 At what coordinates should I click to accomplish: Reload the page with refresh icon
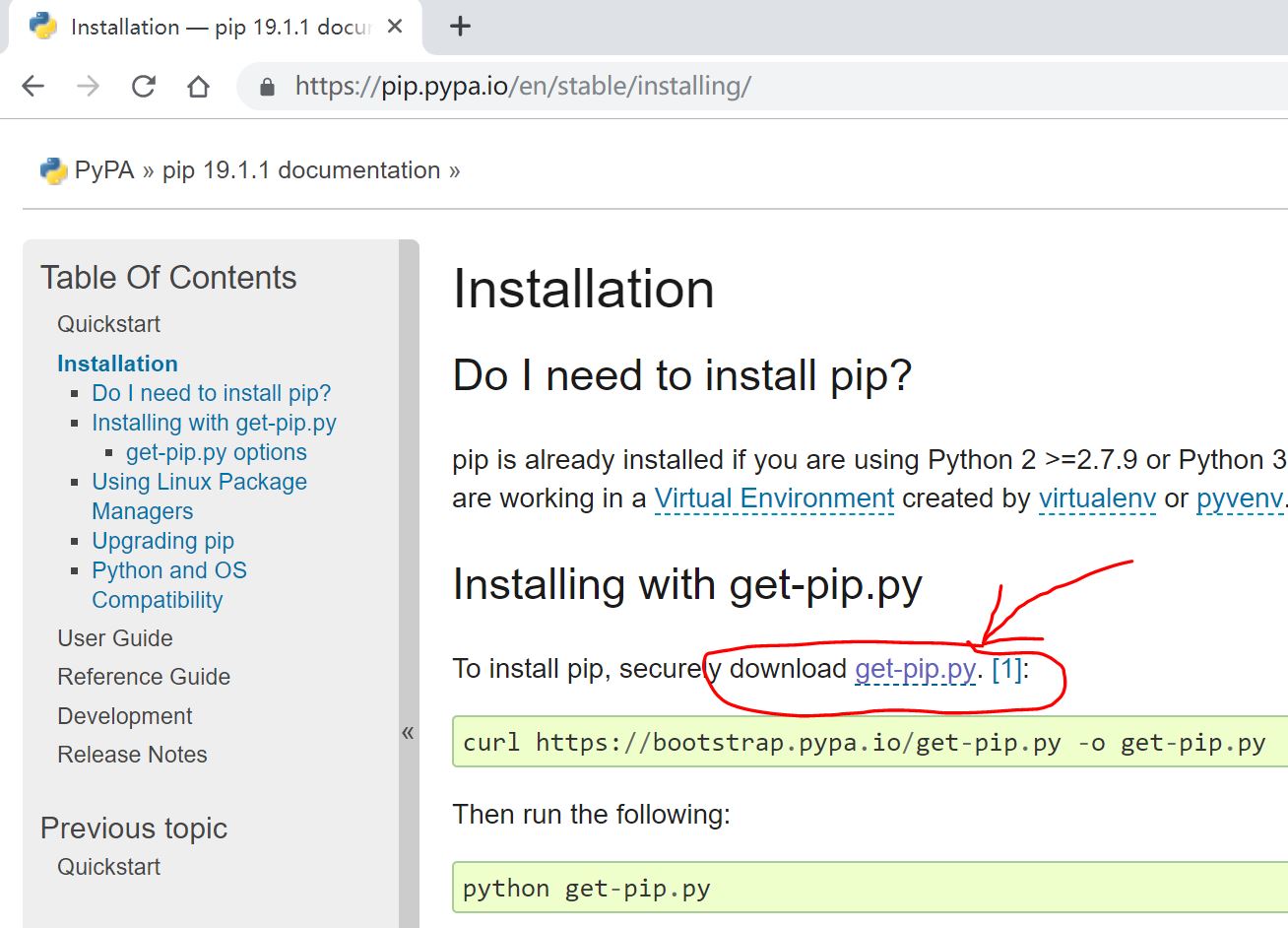144,87
